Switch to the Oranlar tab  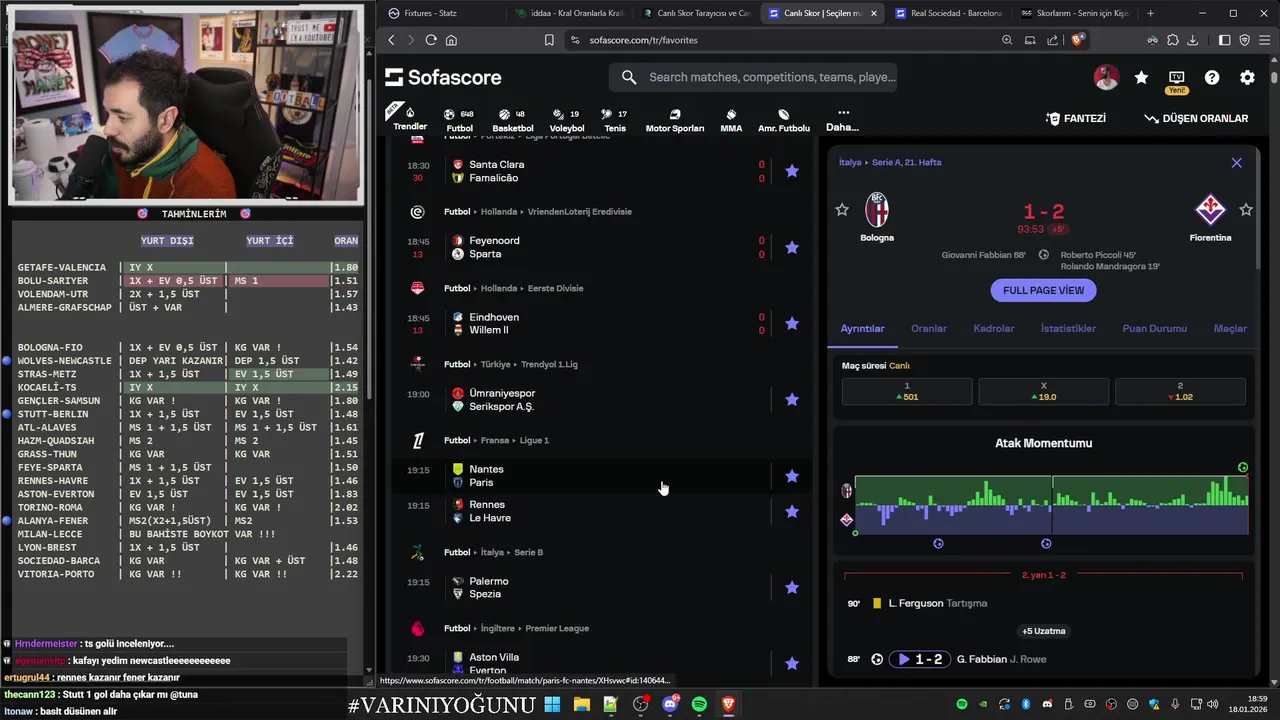click(929, 328)
